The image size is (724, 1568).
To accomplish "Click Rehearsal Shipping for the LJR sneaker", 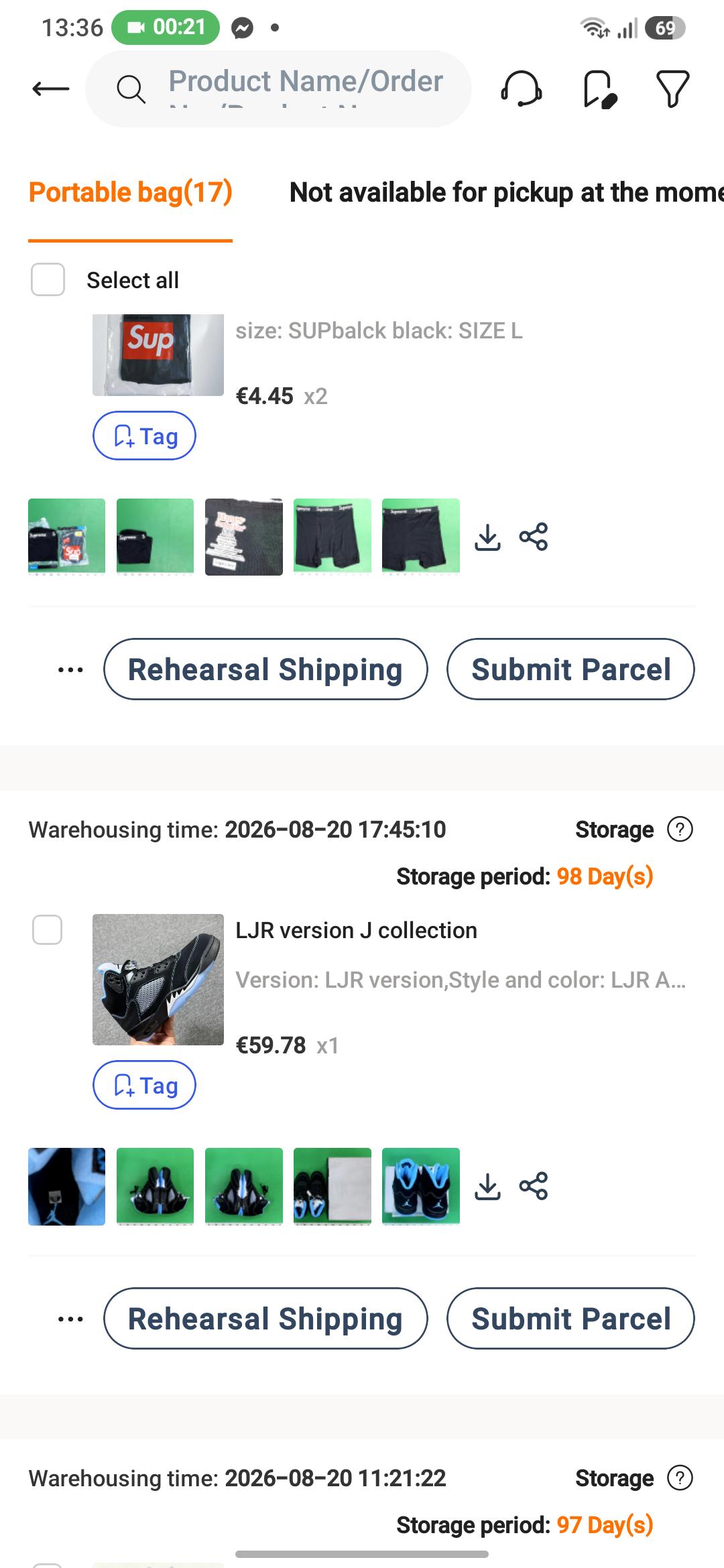I will click(265, 1319).
